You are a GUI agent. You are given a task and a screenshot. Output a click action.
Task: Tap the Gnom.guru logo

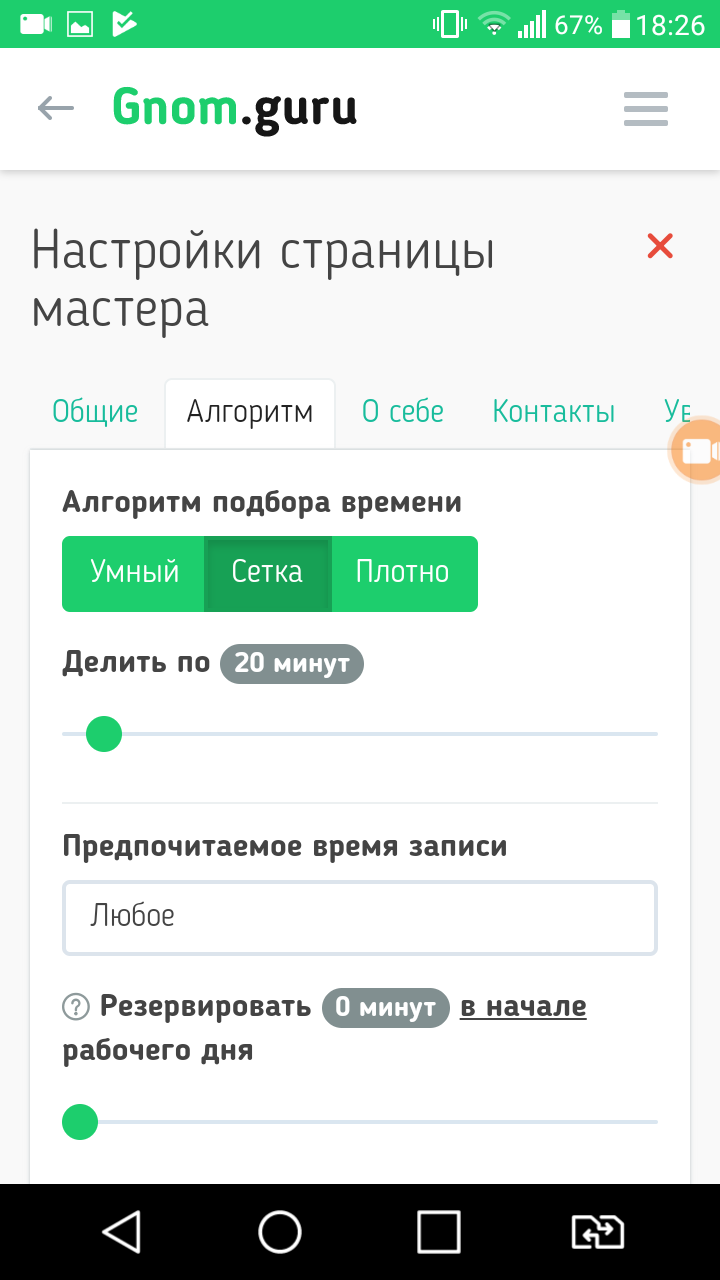[x=234, y=108]
